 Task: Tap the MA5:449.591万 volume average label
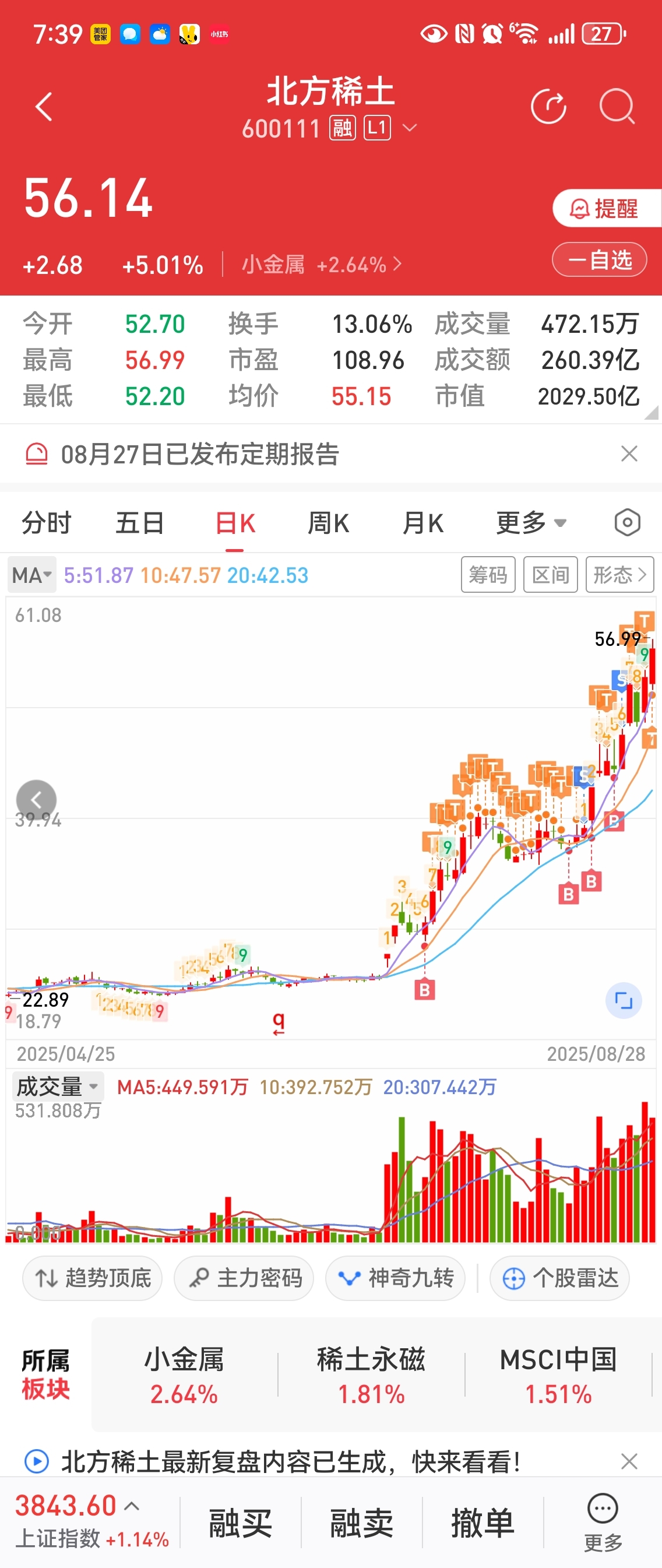(x=182, y=1087)
